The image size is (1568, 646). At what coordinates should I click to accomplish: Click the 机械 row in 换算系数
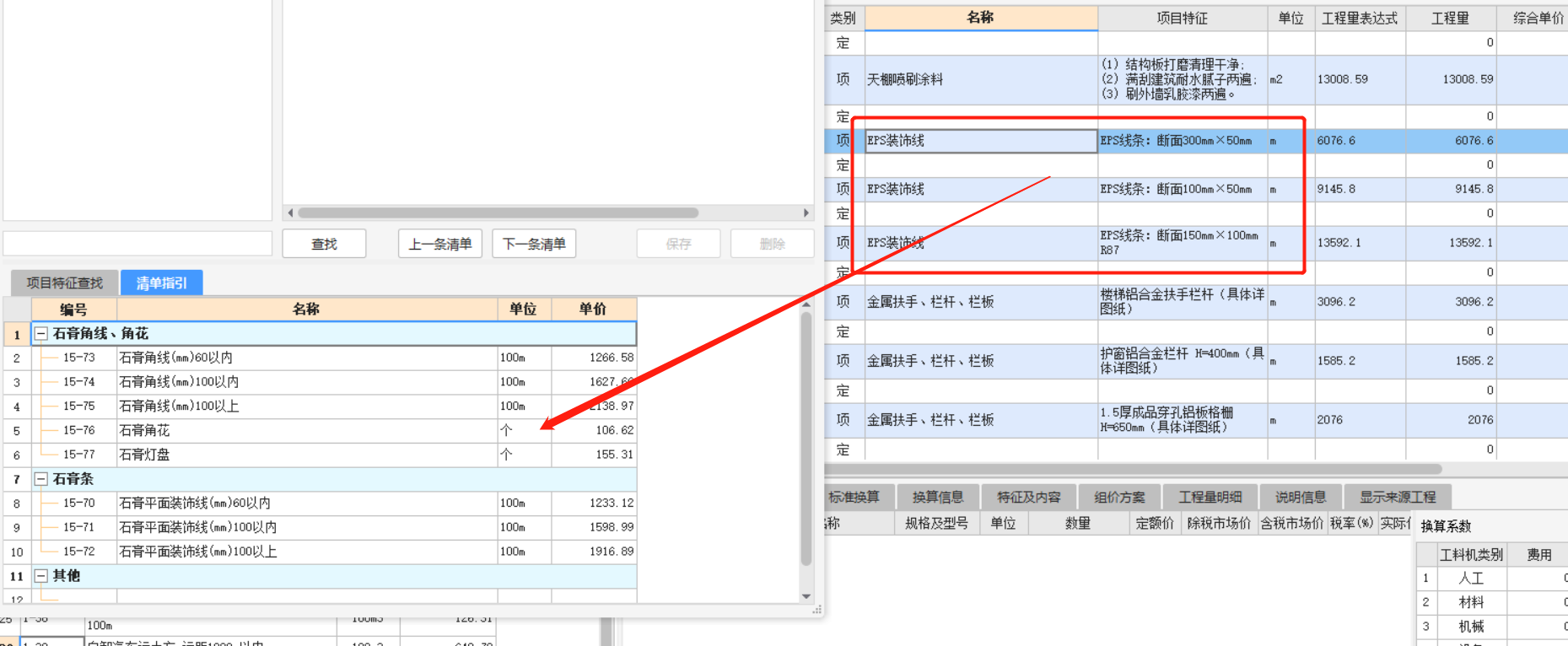(x=1491, y=627)
